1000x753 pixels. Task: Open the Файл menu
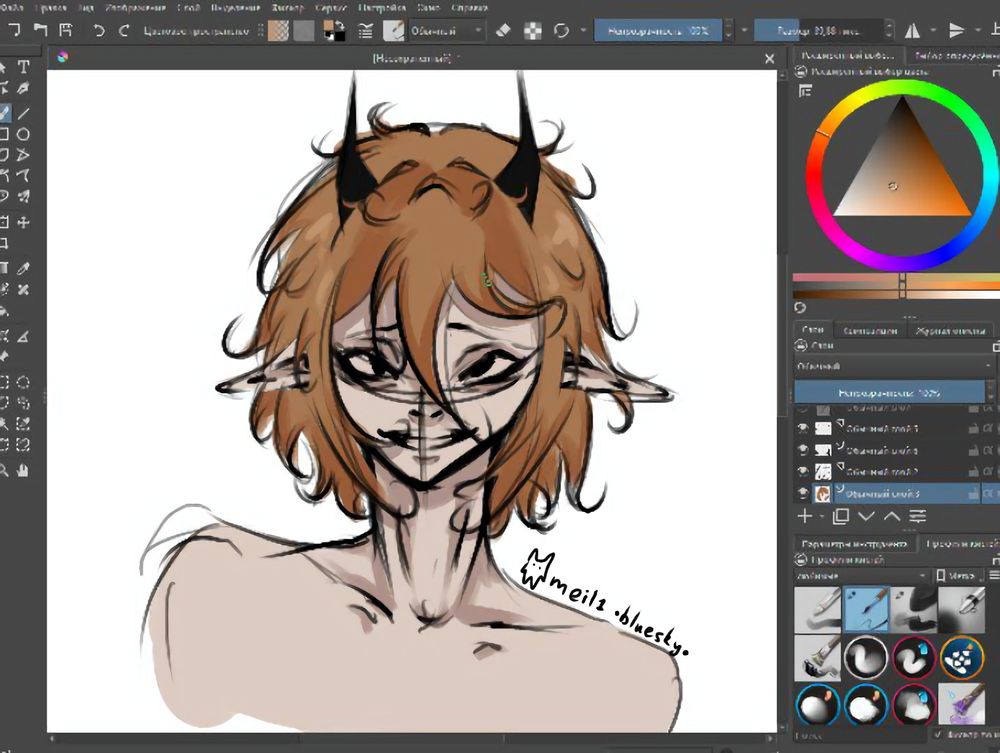11,8
